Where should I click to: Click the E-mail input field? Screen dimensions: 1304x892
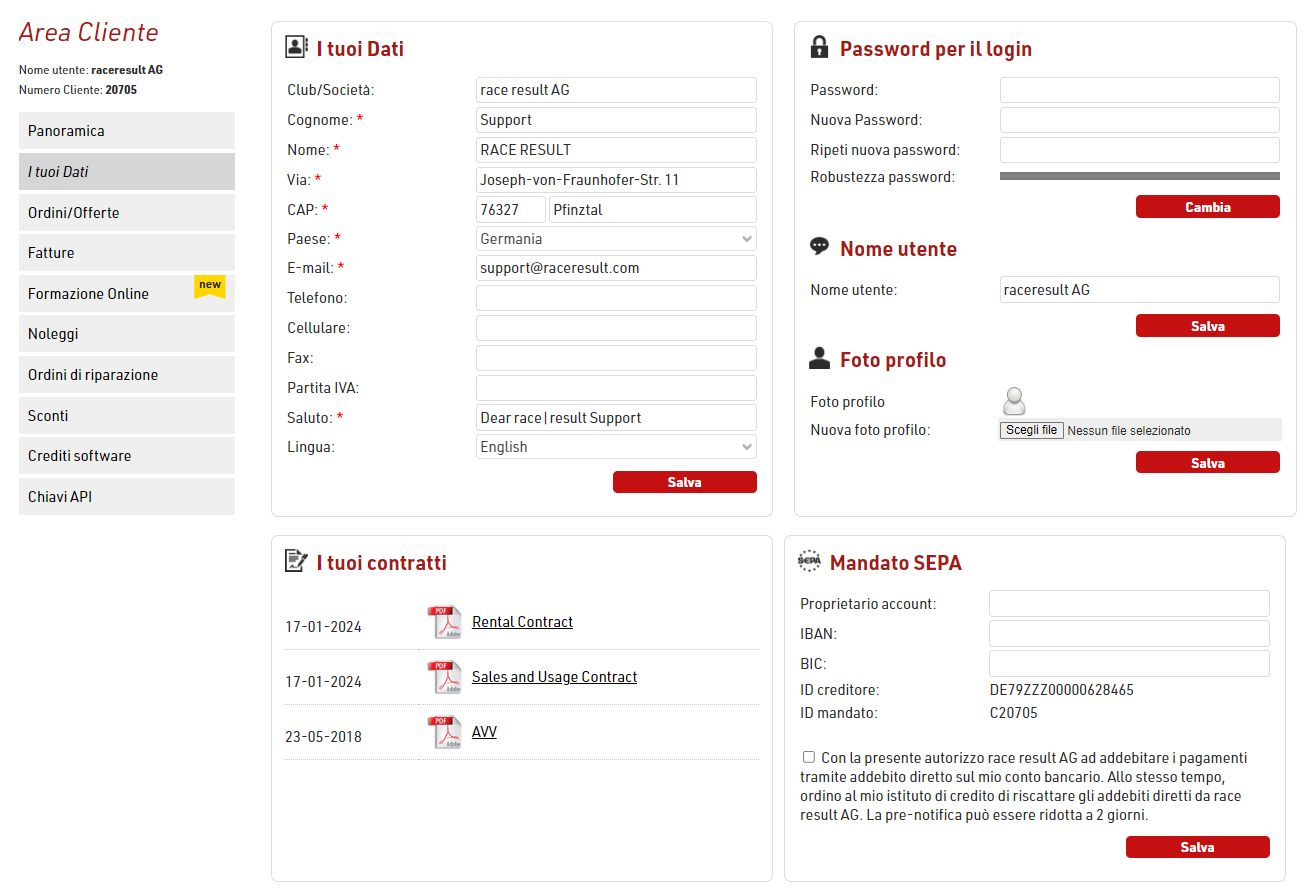pyautogui.click(x=616, y=268)
